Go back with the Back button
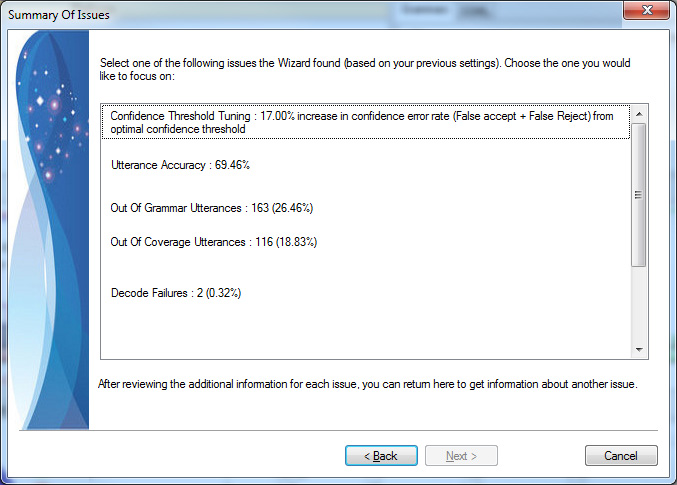 pyautogui.click(x=381, y=456)
